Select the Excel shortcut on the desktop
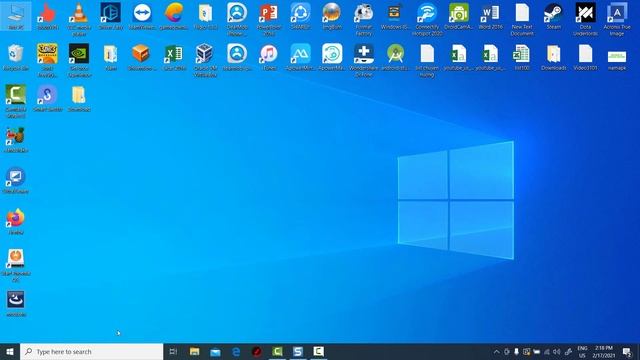The width and height of the screenshot is (640, 360). (x=174, y=58)
